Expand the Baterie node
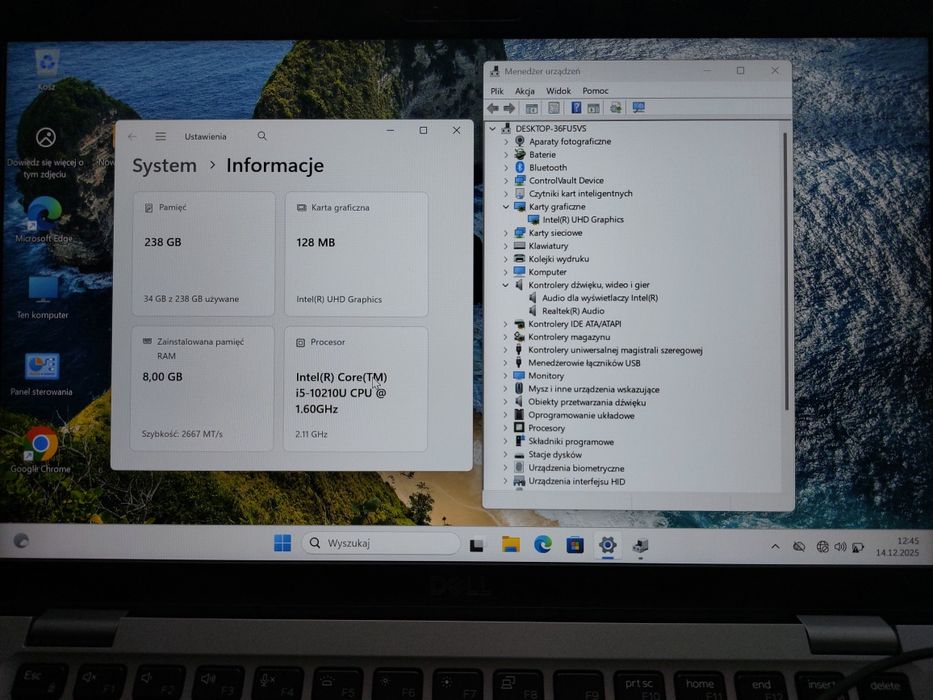The height and width of the screenshot is (700, 933). coord(506,155)
